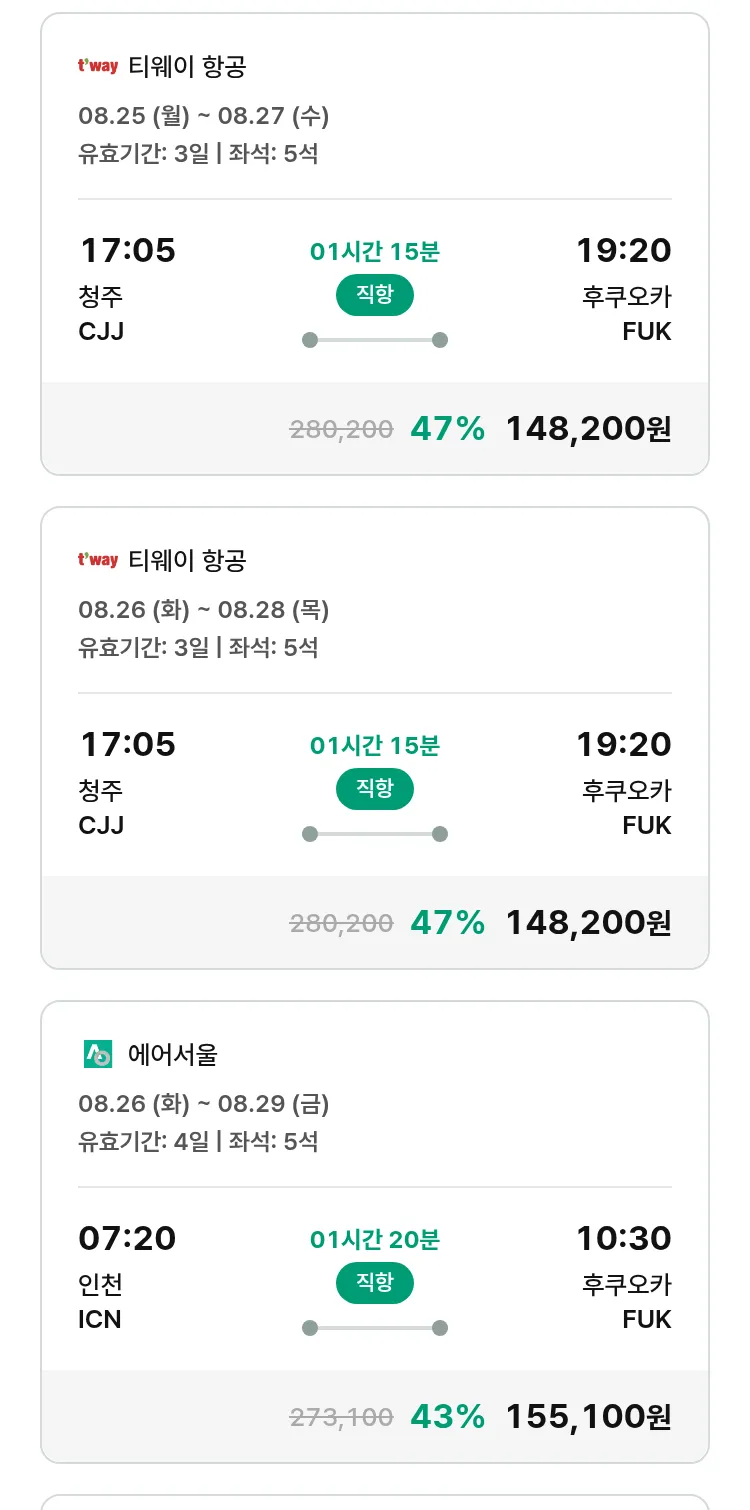Click the Air Seoul logo icon
Screen dimensions: 750x1510
coord(98,1054)
